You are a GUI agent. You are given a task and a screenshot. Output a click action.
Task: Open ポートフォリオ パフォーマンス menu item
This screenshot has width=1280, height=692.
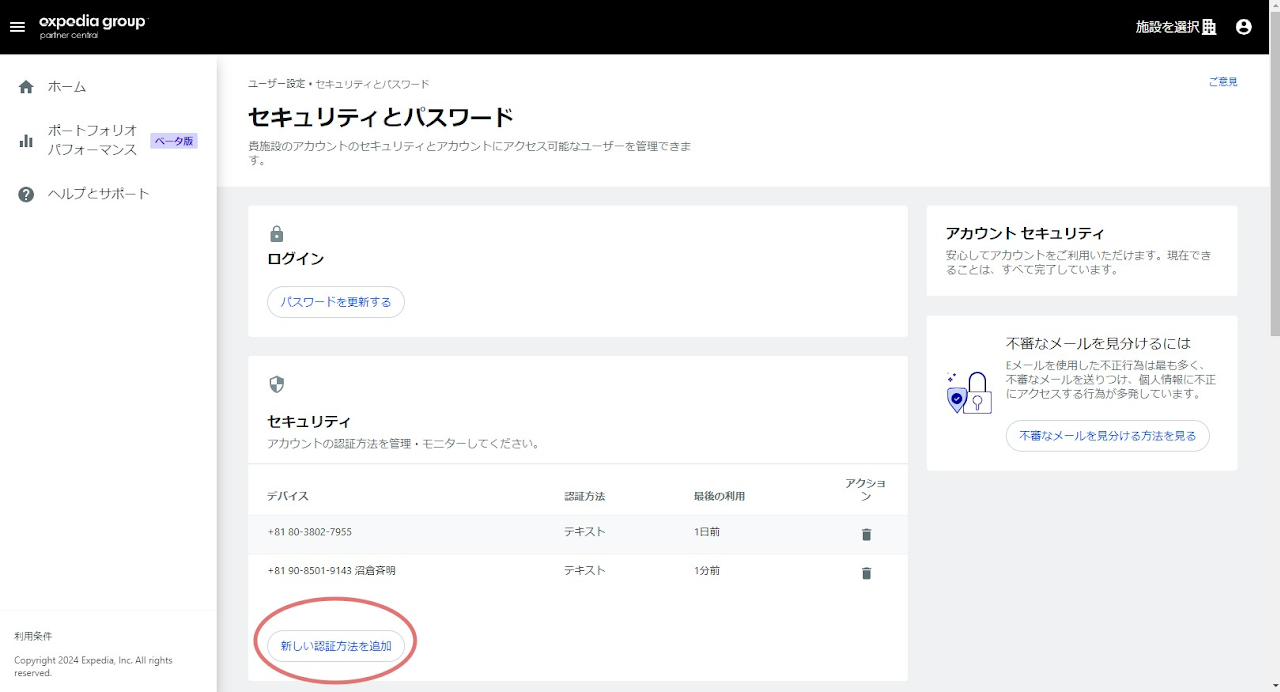[92, 140]
